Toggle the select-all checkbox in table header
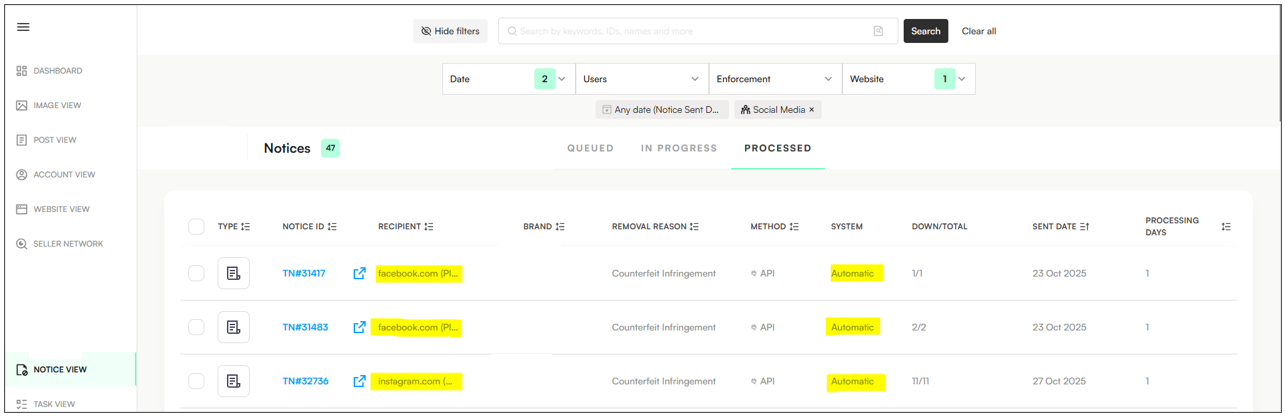Image resolution: width=1285 pixels, height=416 pixels. point(196,227)
